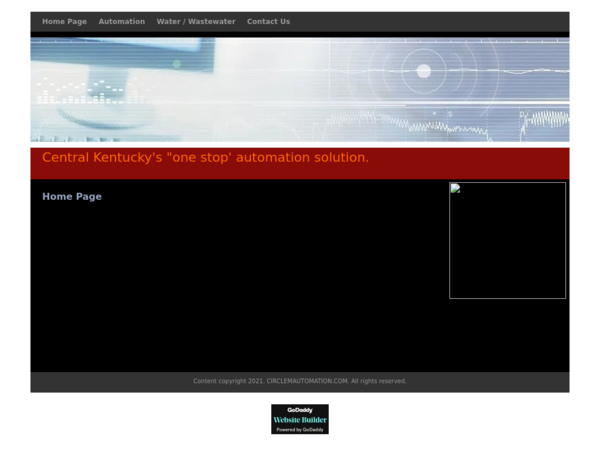
Task: Click the waveform graphic at the banner's right
Action: pos(546,119)
